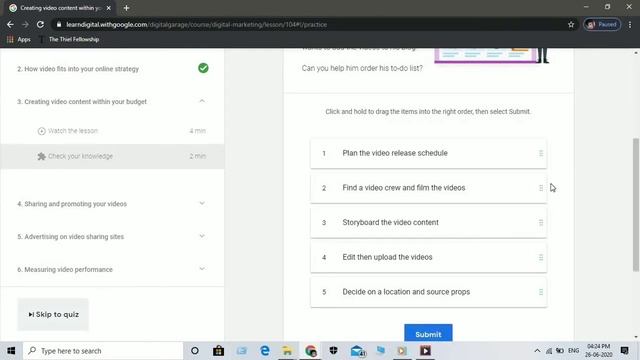Open The Thiel Fellowship bookmark
This screenshot has width=640, height=360.
click(69, 39)
